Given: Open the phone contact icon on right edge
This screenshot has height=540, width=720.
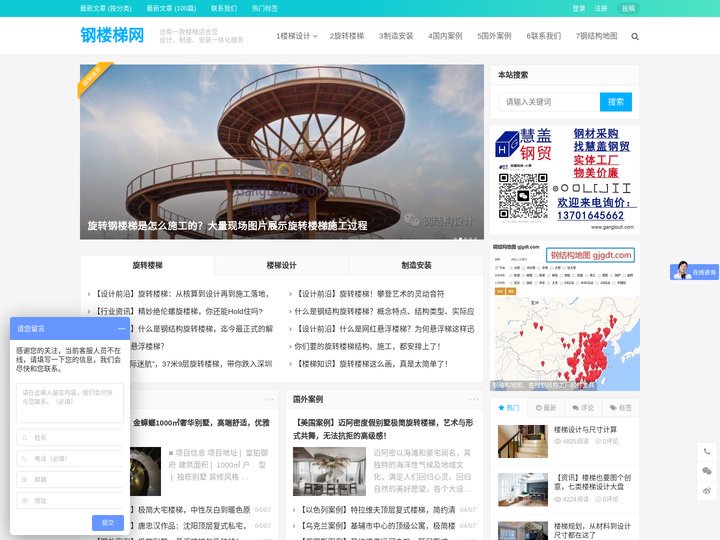Looking at the screenshot, I should pos(707,452).
